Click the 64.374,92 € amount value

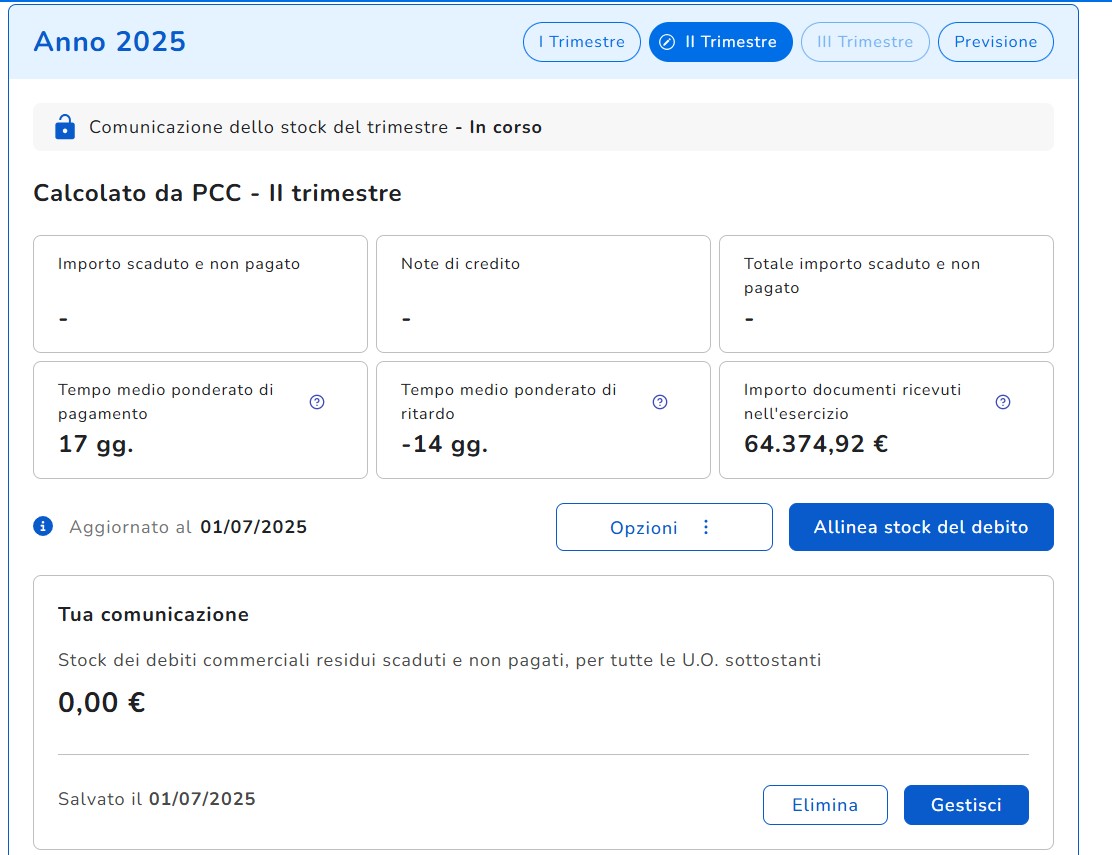tap(816, 444)
